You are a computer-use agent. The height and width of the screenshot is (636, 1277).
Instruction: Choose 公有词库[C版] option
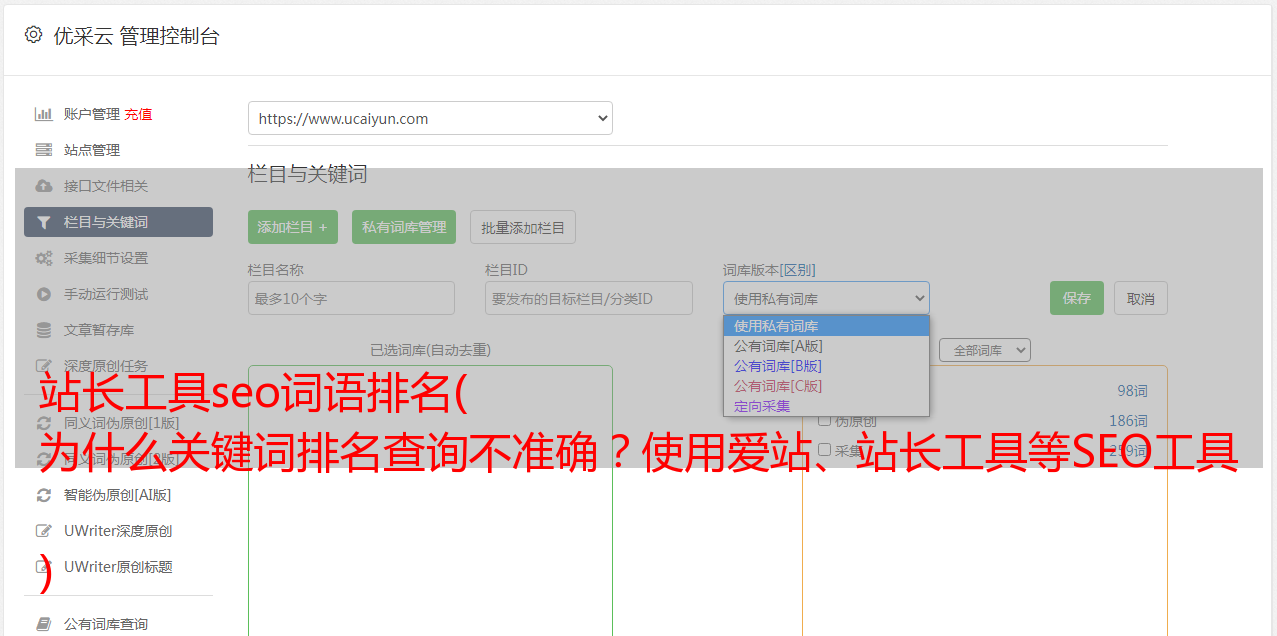tap(826, 386)
